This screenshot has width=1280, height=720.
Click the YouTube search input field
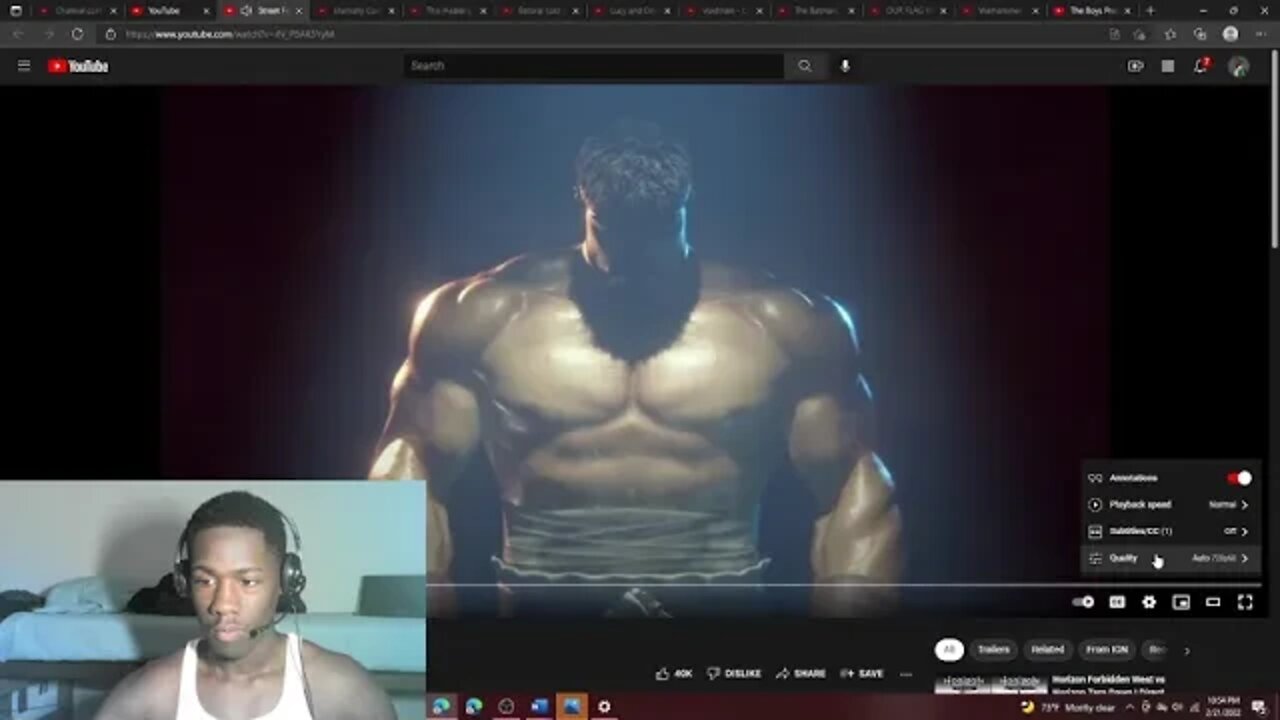[x=594, y=66]
